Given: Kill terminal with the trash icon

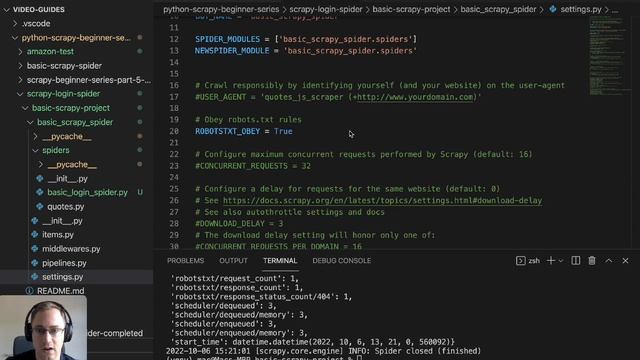Looking at the screenshot, I should pos(592,260).
